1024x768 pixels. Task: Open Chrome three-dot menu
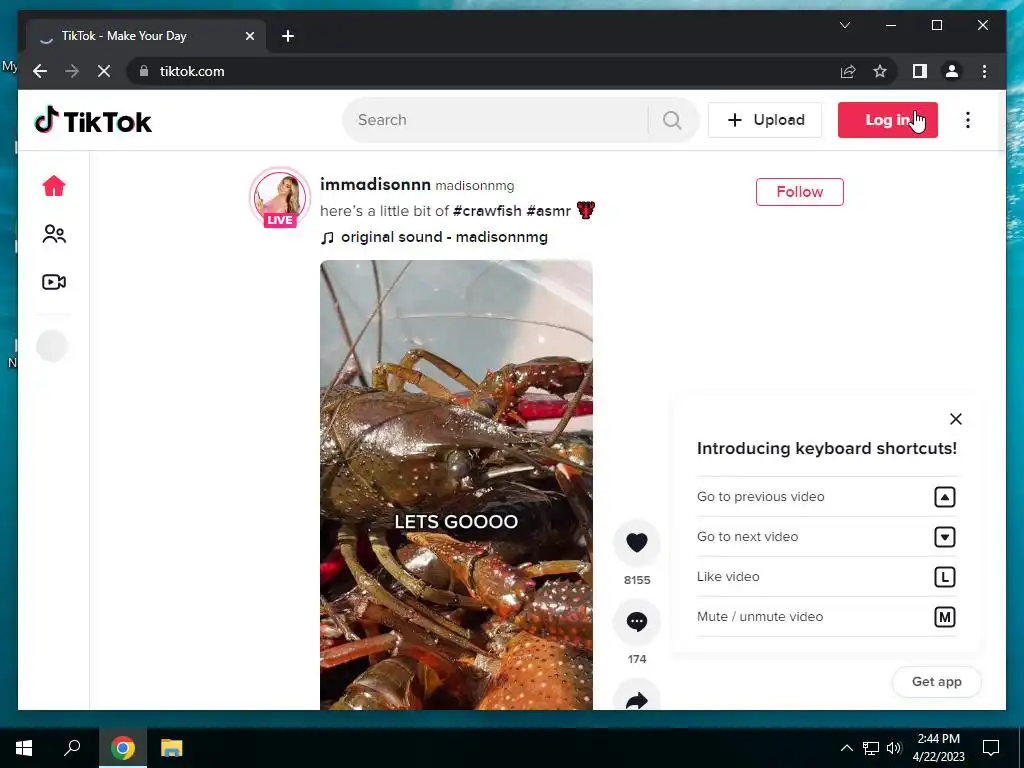(x=984, y=71)
